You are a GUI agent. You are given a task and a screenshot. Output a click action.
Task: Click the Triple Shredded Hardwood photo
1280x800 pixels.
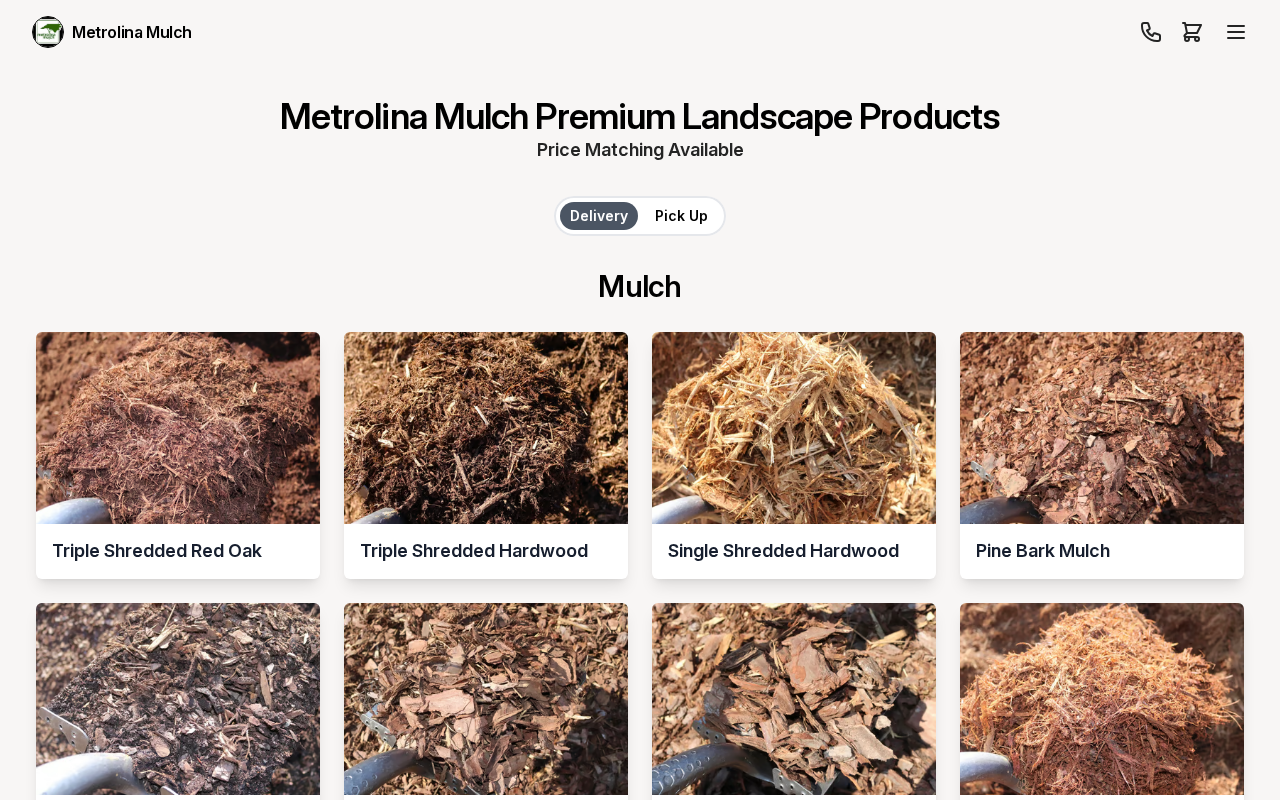pyautogui.click(x=486, y=428)
